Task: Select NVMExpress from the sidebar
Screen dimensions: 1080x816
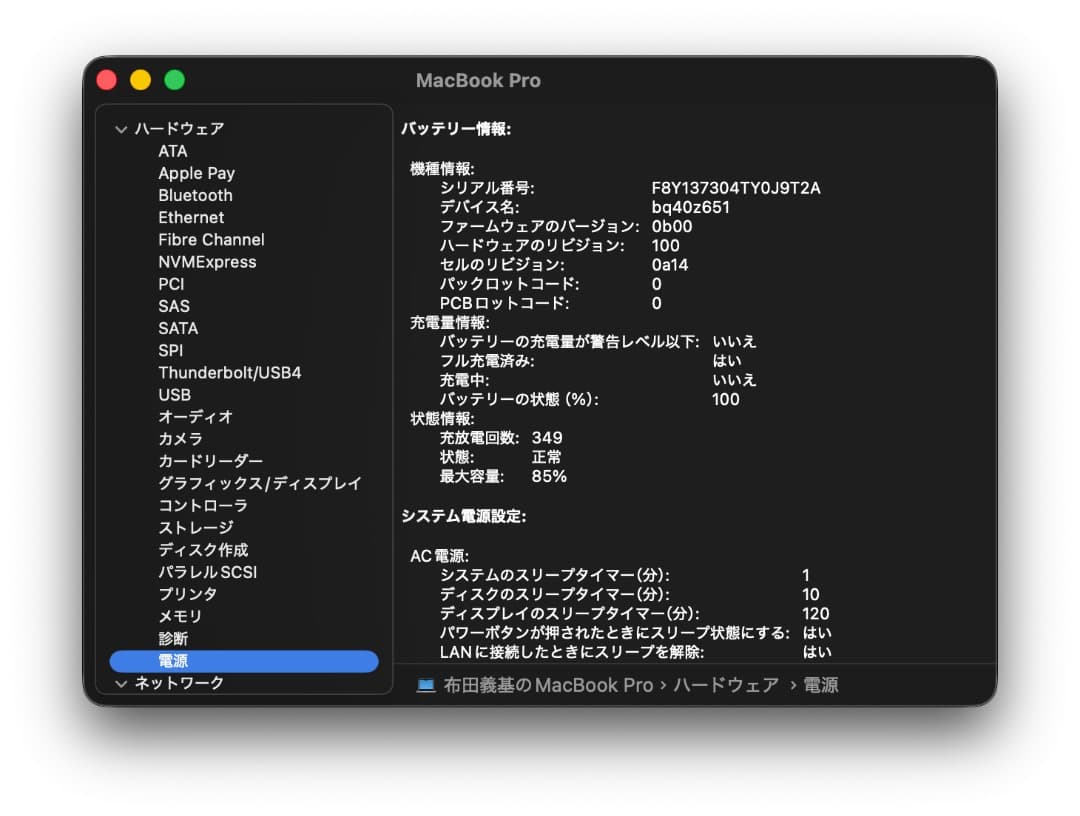Action: click(x=207, y=262)
